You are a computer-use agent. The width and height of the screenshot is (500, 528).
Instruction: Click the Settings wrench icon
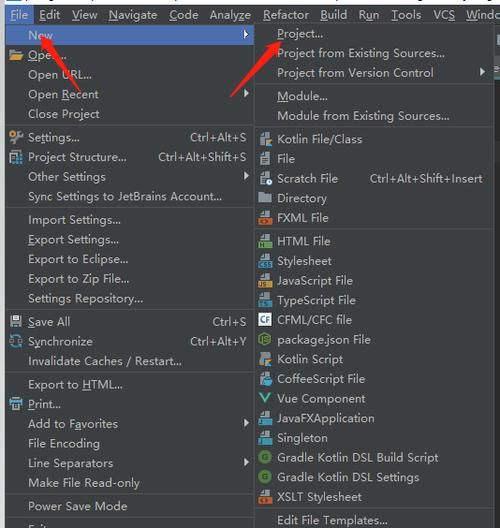tap(16, 137)
